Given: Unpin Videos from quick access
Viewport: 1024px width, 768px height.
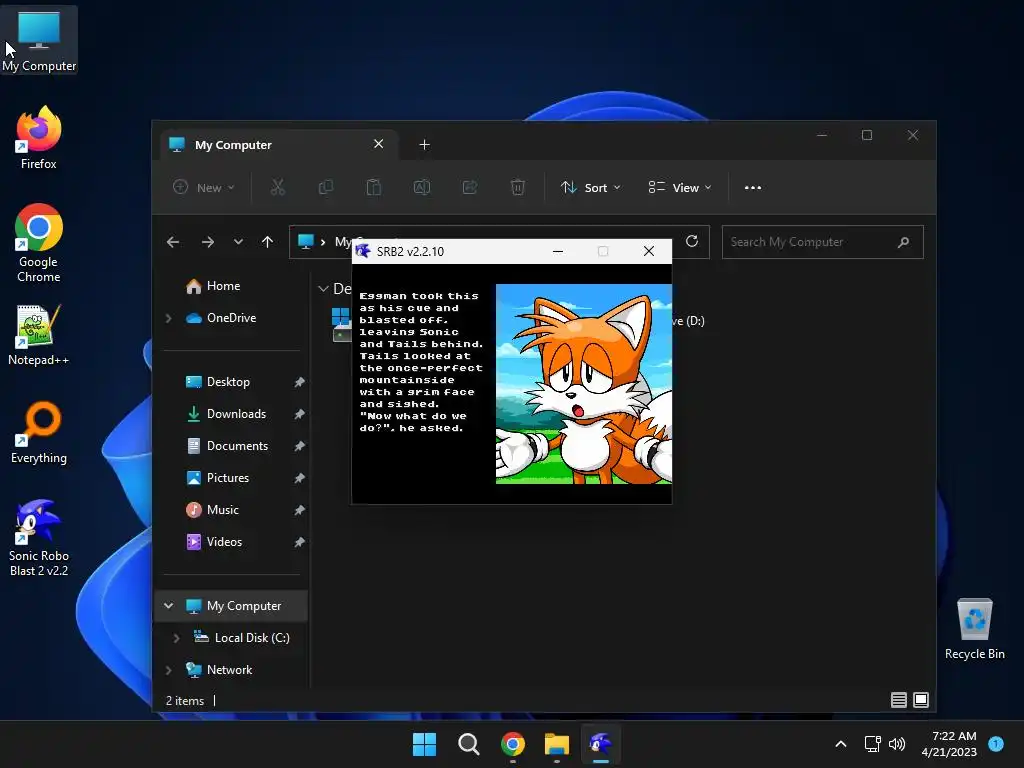Looking at the screenshot, I should pyautogui.click(x=299, y=542).
